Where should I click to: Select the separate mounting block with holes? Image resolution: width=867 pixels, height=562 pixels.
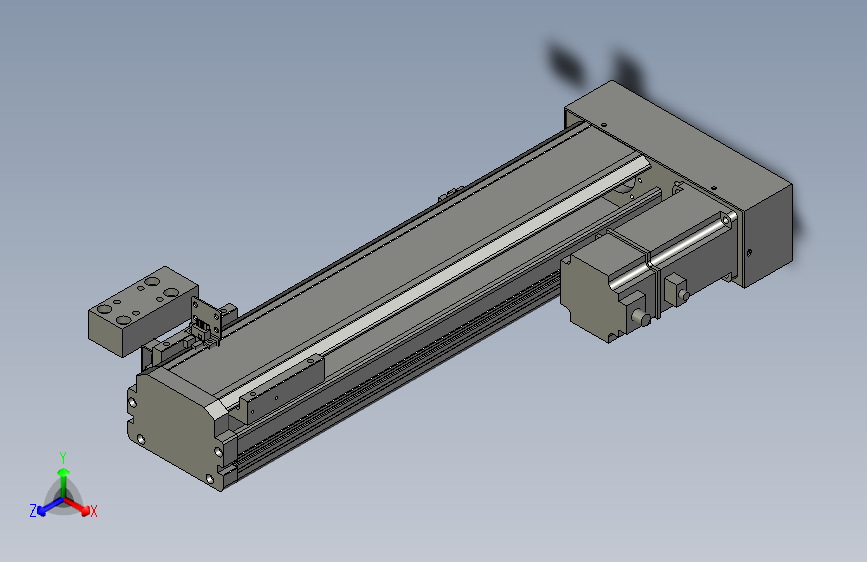[141, 310]
